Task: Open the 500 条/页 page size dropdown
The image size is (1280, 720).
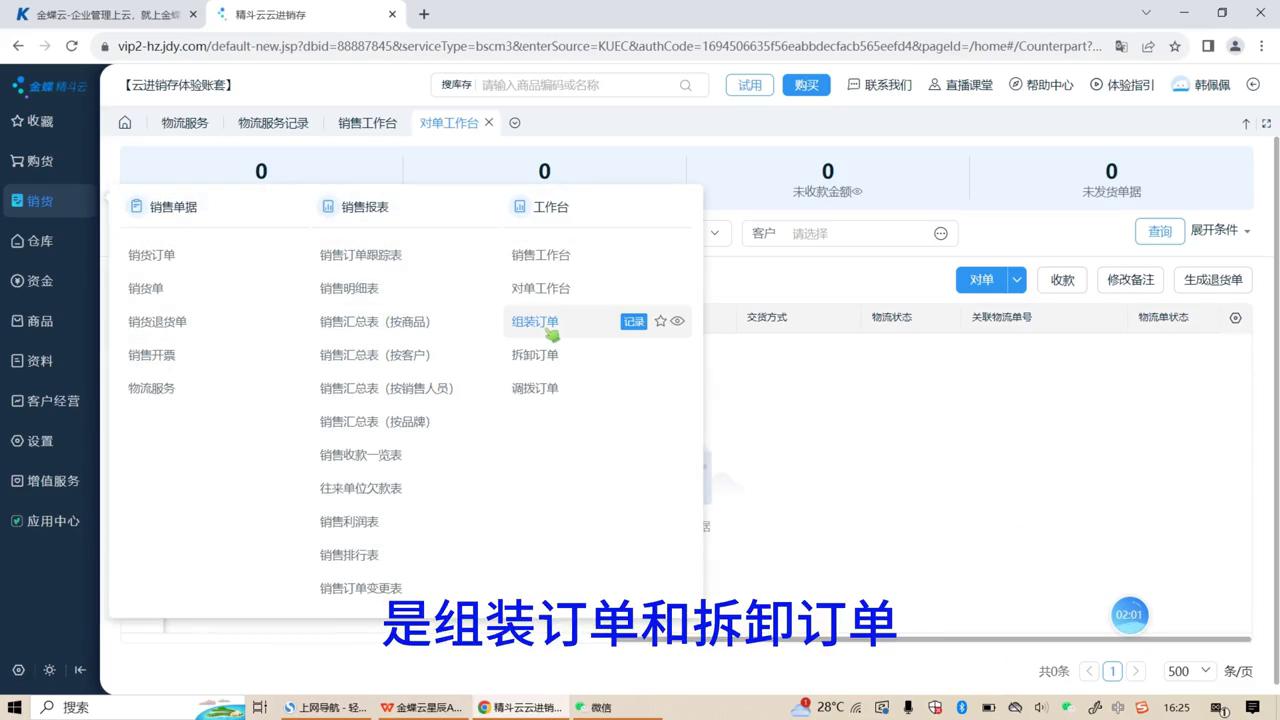Action: pyautogui.click(x=1188, y=671)
